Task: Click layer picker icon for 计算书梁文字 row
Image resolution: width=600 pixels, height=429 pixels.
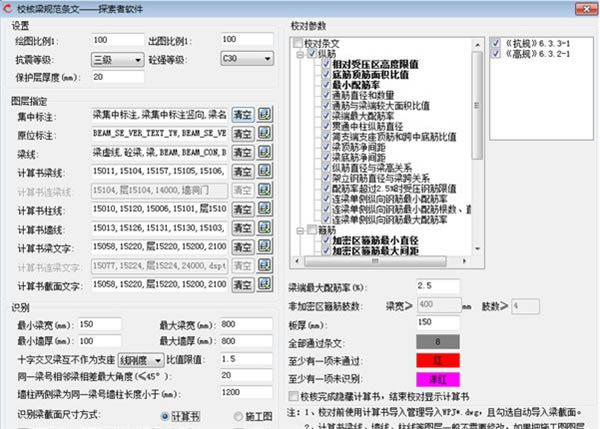Action: (x=264, y=246)
